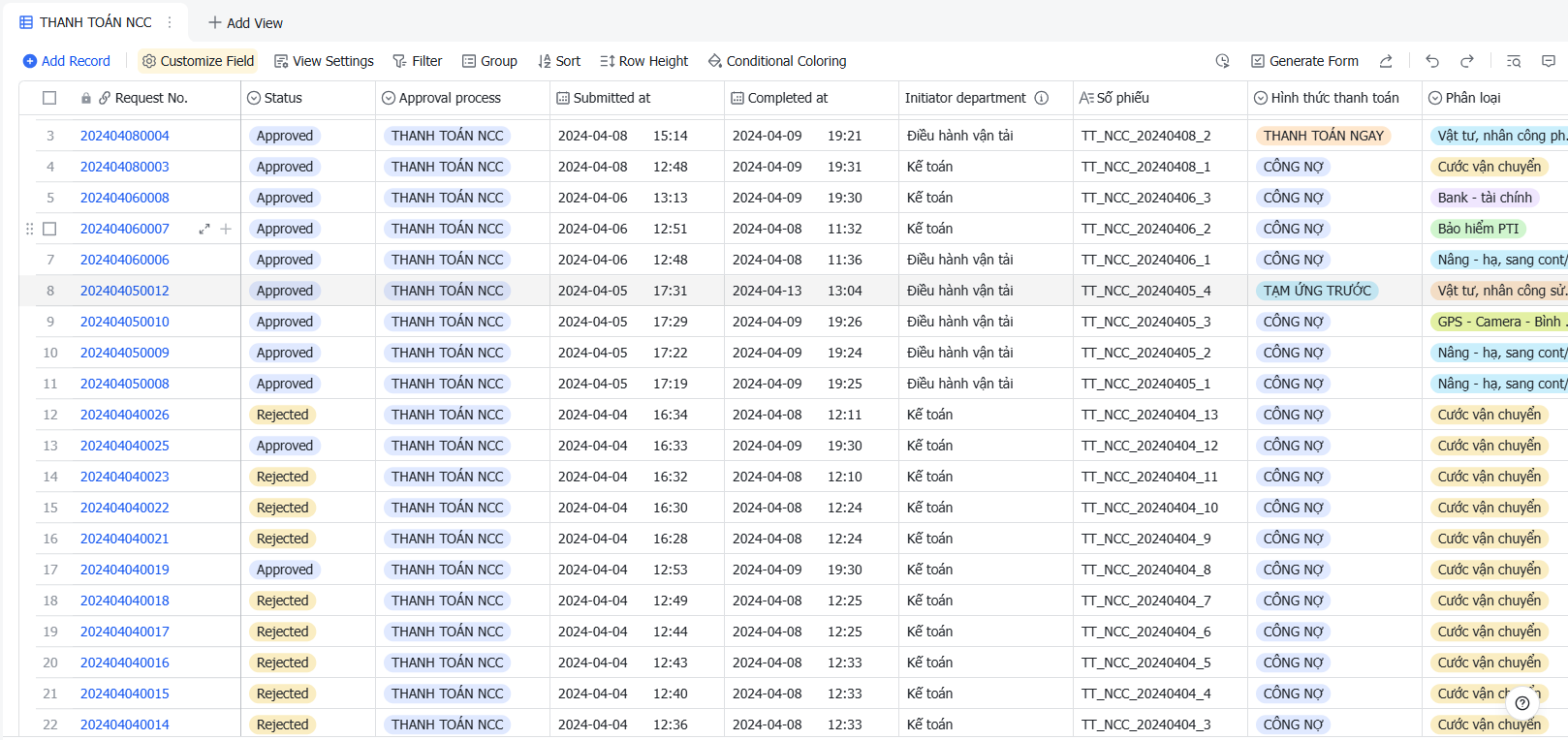Open request 202404080003 link
The width and height of the screenshot is (1568, 740).
(x=125, y=167)
